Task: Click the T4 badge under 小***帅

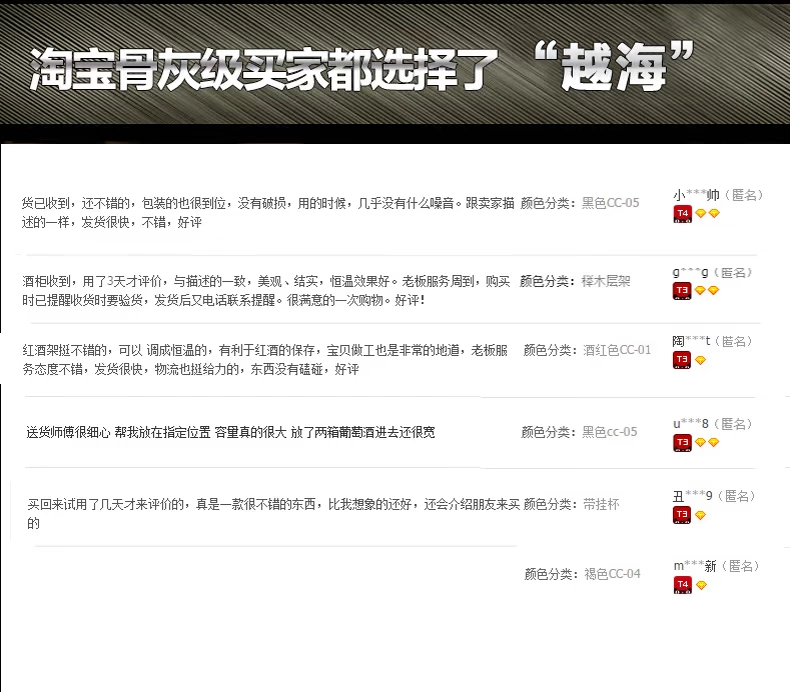Action: (682, 214)
